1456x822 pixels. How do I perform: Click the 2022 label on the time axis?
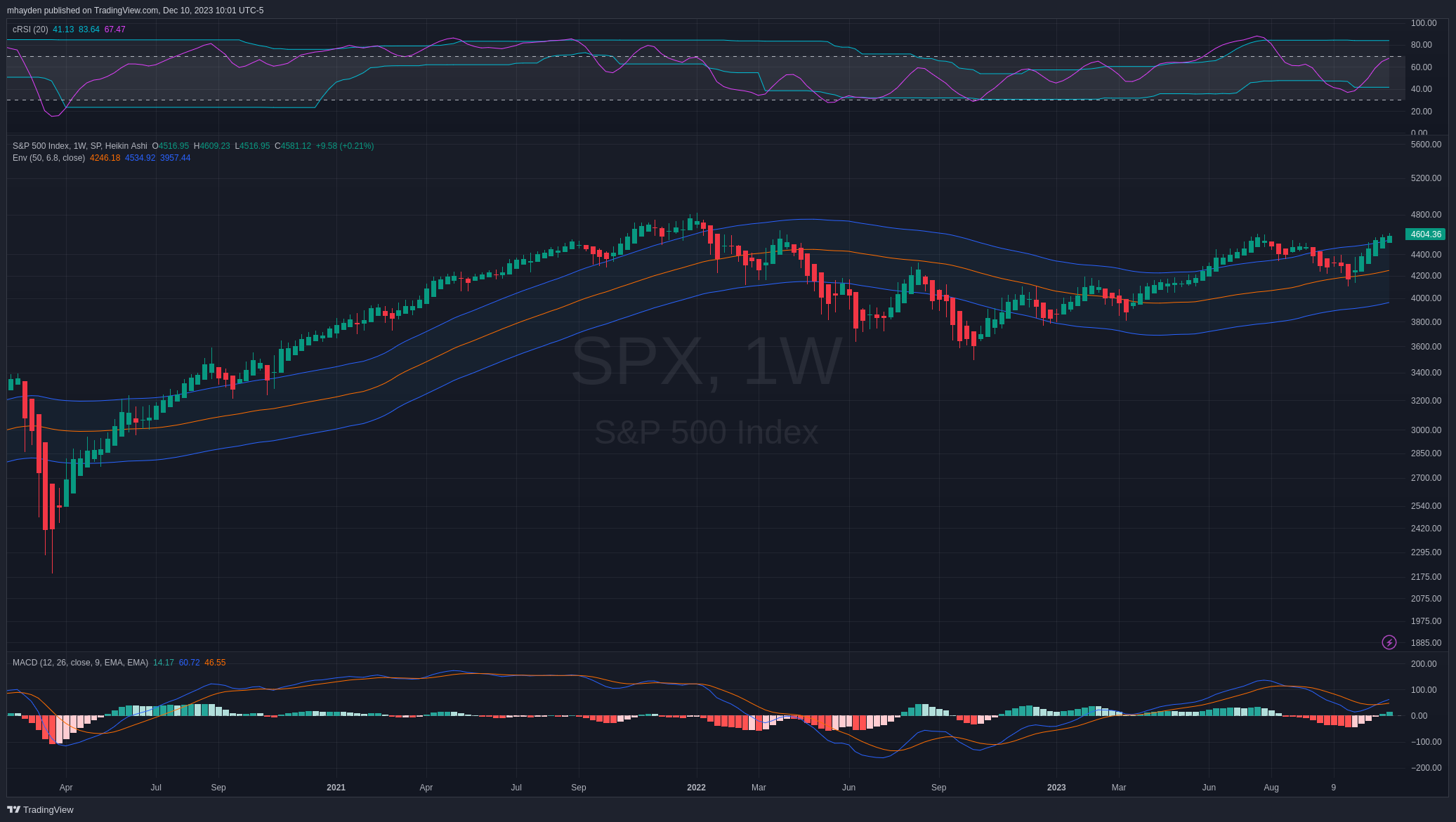(696, 788)
